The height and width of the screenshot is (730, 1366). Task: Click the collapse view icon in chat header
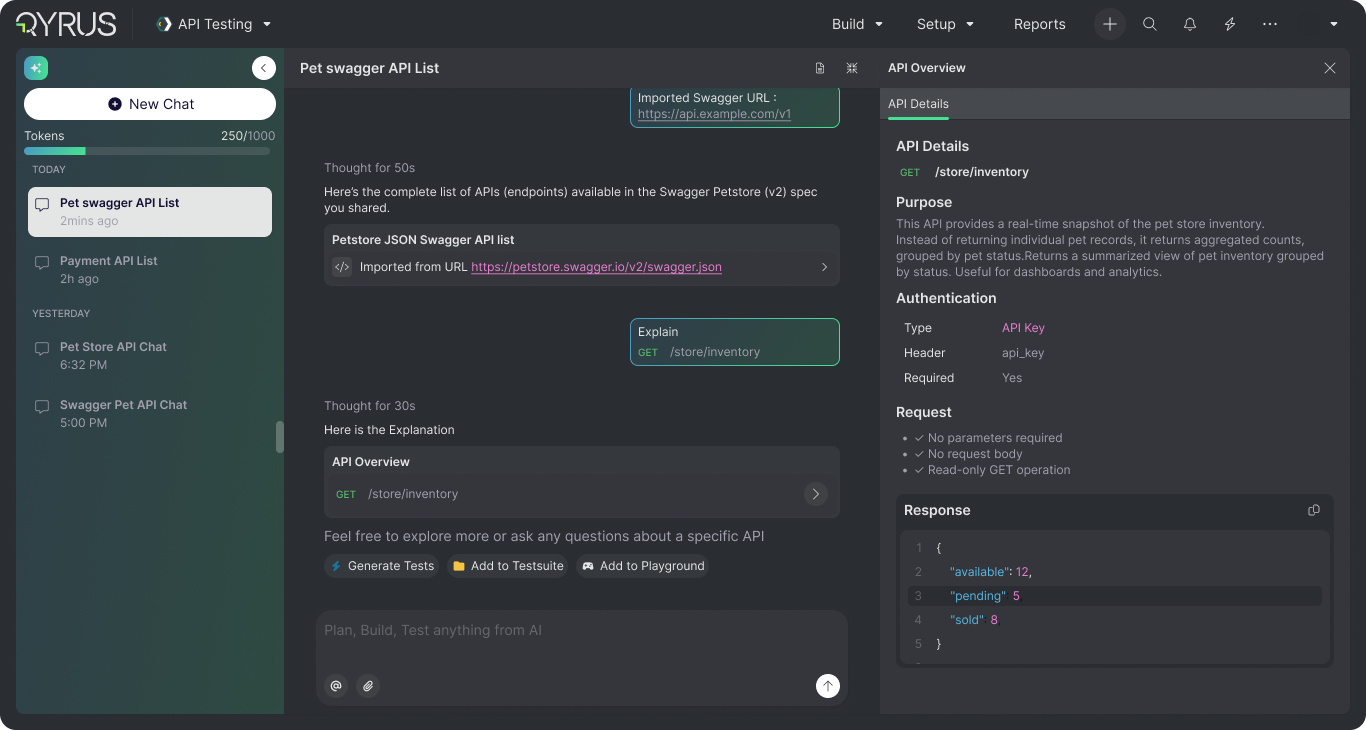[x=852, y=68]
